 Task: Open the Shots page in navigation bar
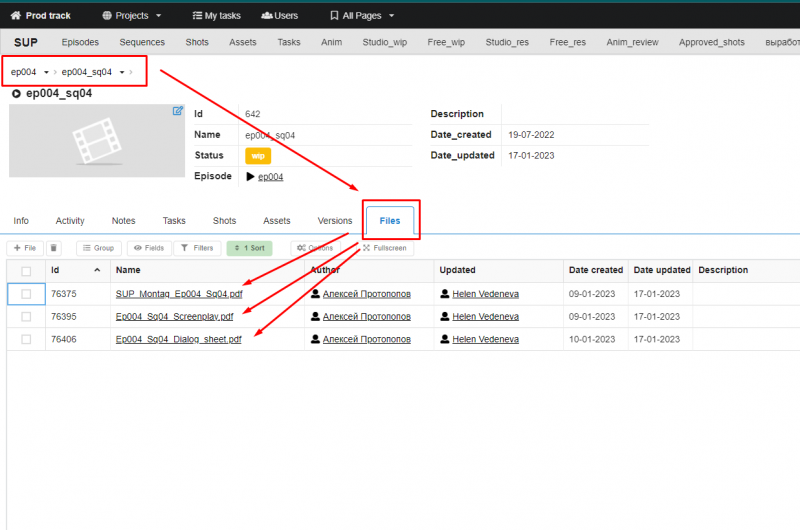197,43
